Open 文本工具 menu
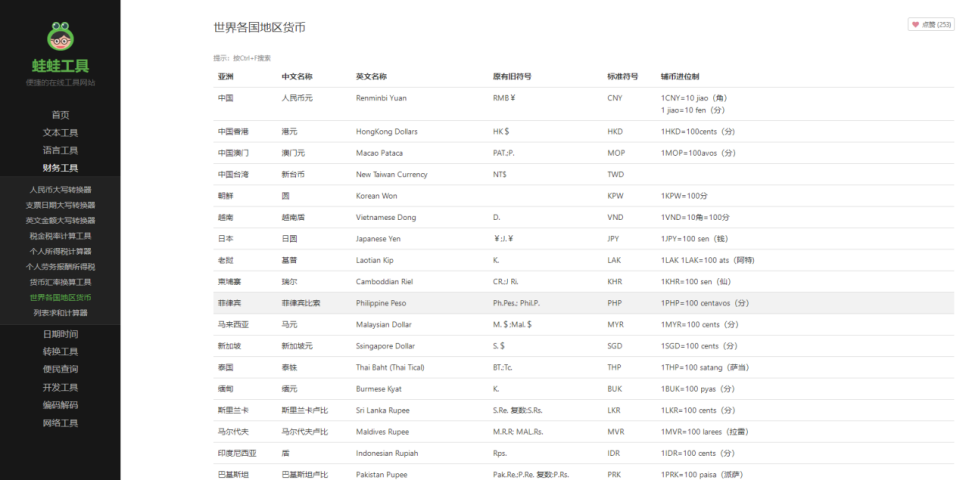 61,133
